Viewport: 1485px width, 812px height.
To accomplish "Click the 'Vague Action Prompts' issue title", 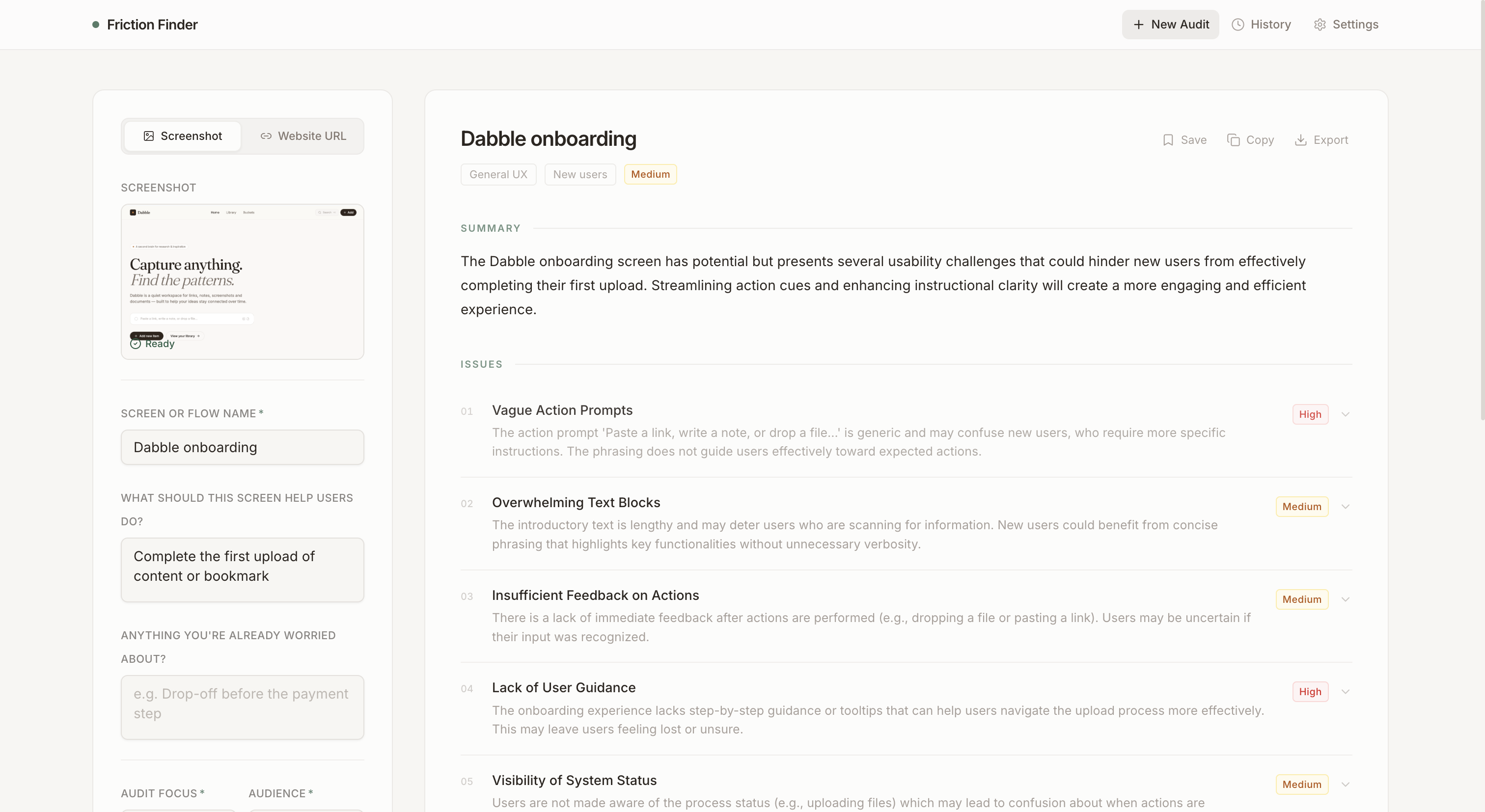I will click(x=562, y=410).
